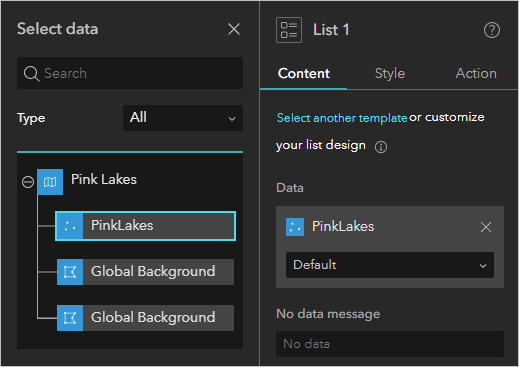Click the magnifier search icon
This screenshot has width=519, height=367.
(x=31, y=73)
